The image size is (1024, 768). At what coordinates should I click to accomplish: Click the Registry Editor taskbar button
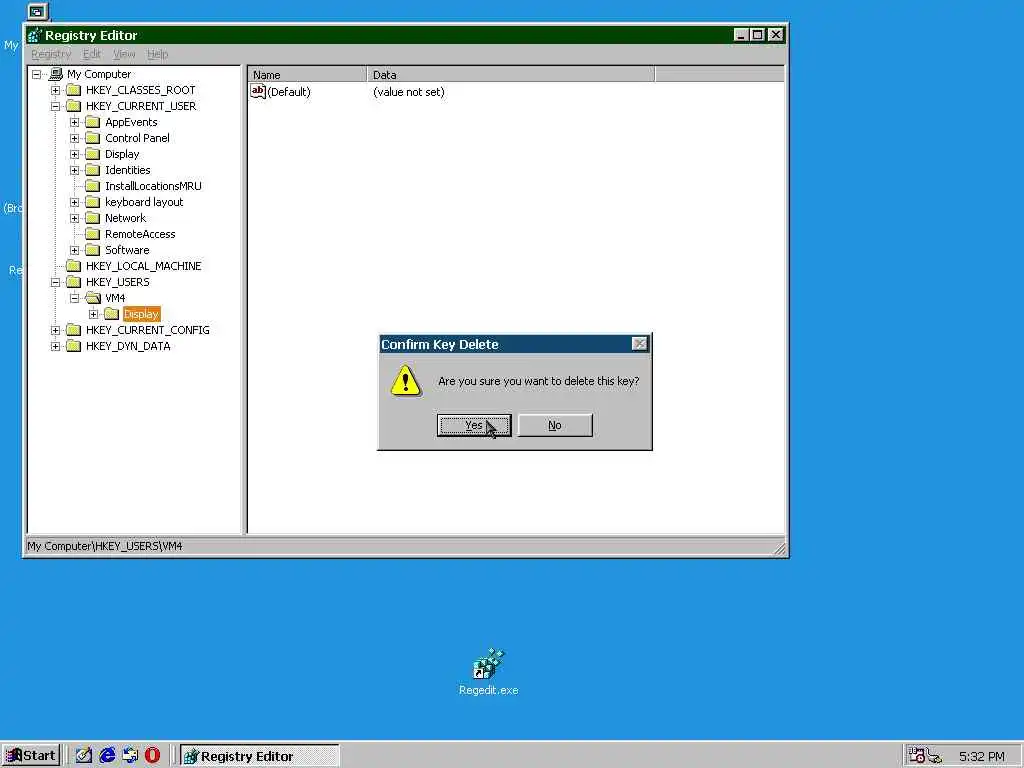click(x=259, y=756)
